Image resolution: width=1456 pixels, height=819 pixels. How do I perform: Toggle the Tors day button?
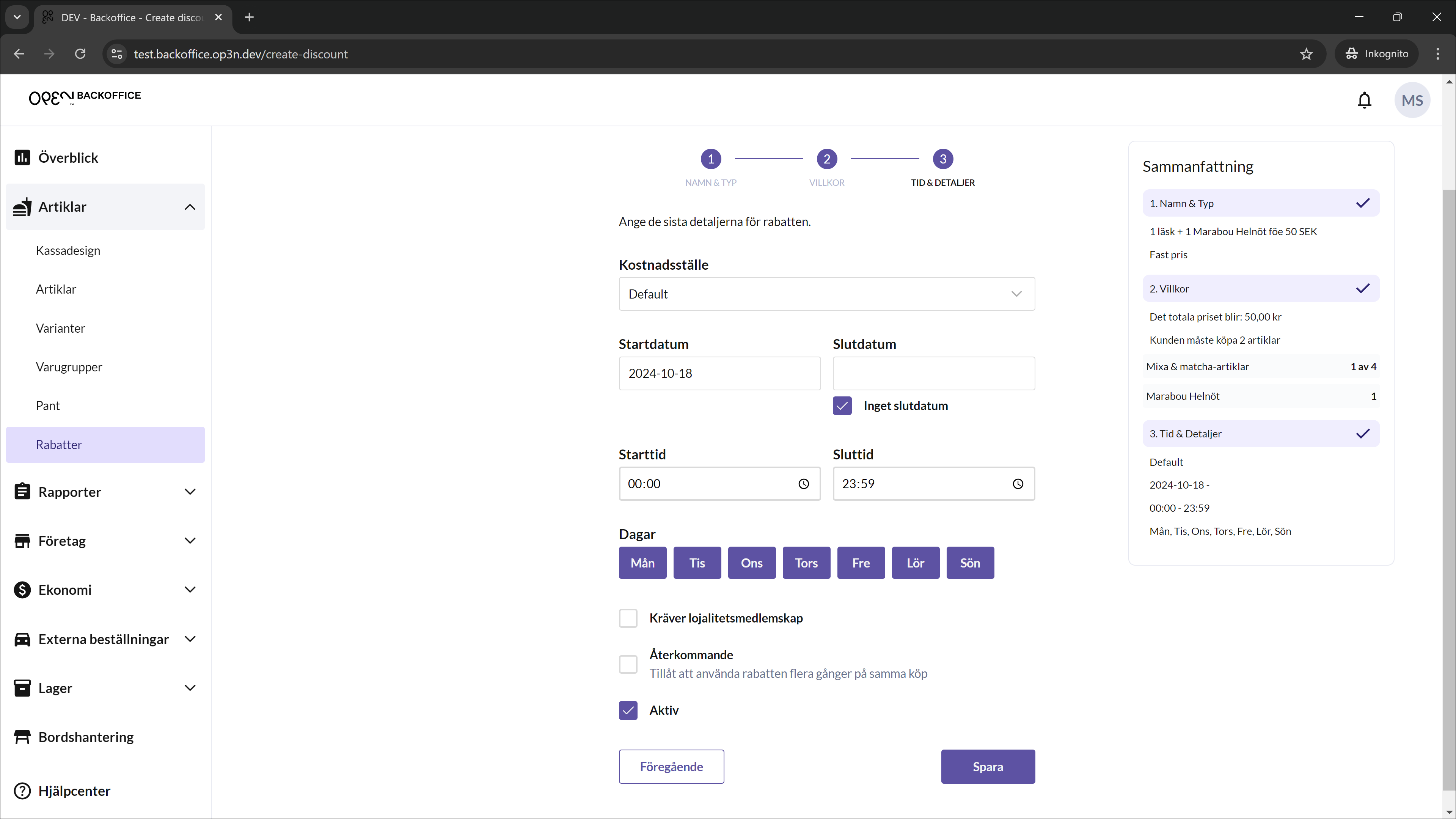point(806,563)
